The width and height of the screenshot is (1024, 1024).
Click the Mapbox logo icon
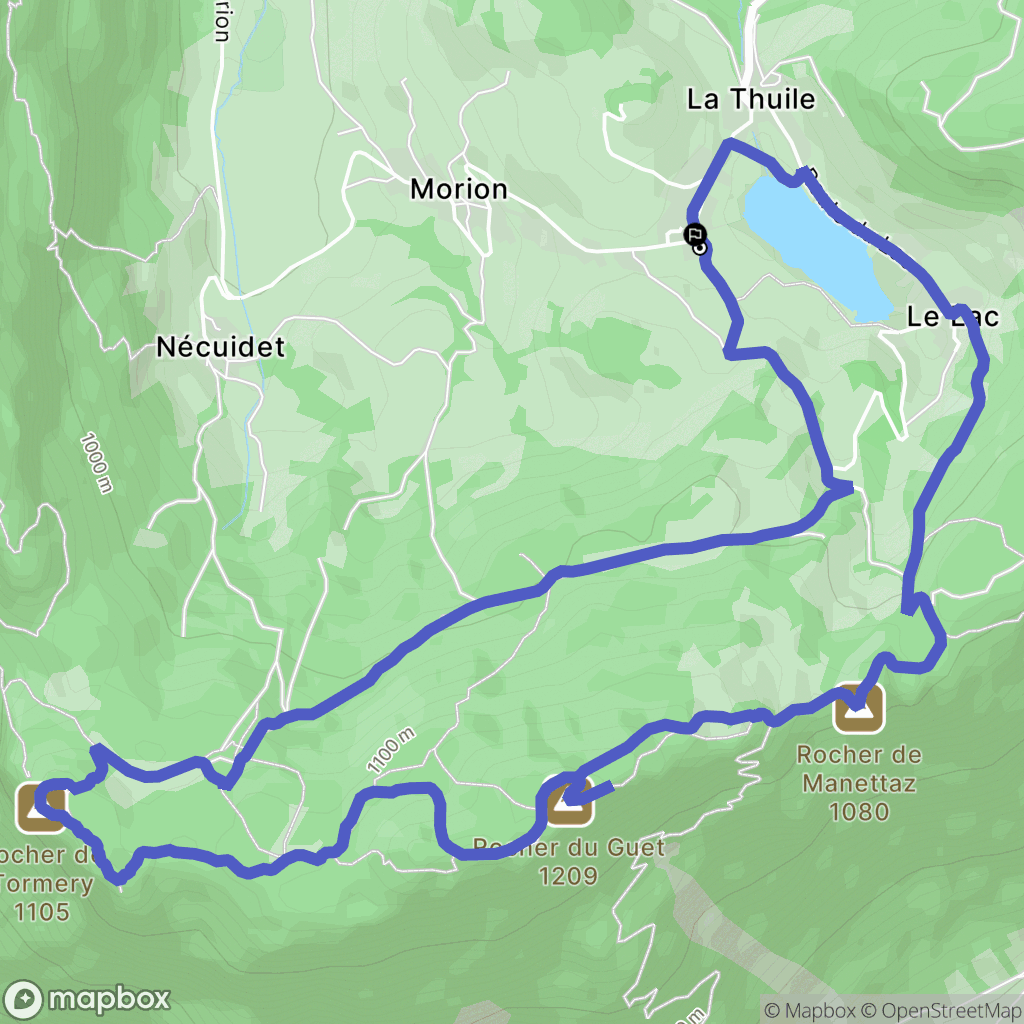pos(23,999)
